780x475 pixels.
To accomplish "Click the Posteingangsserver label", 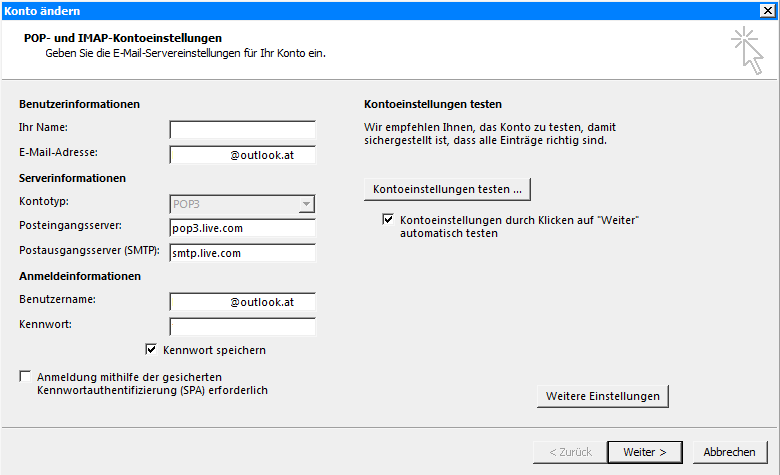I will coord(70,225).
